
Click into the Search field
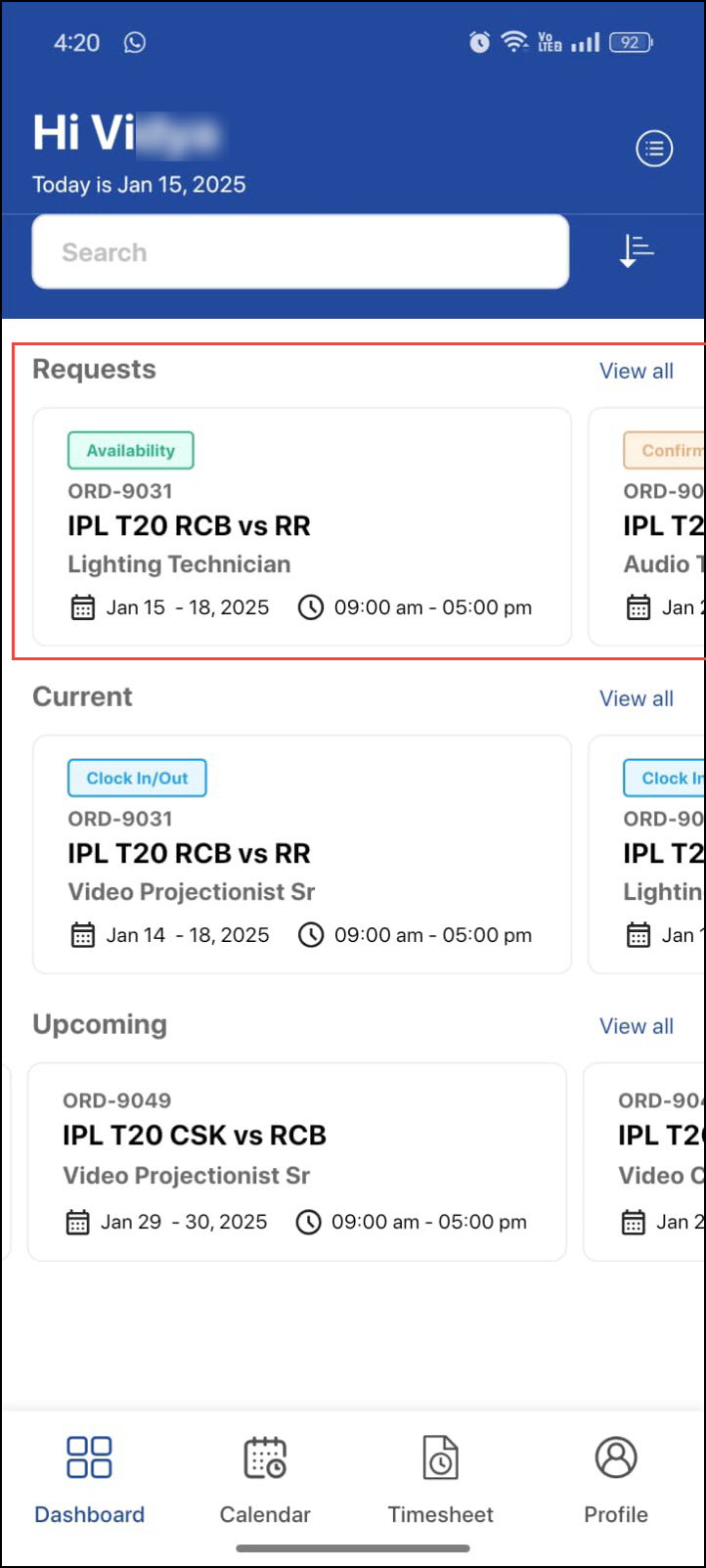tap(300, 252)
